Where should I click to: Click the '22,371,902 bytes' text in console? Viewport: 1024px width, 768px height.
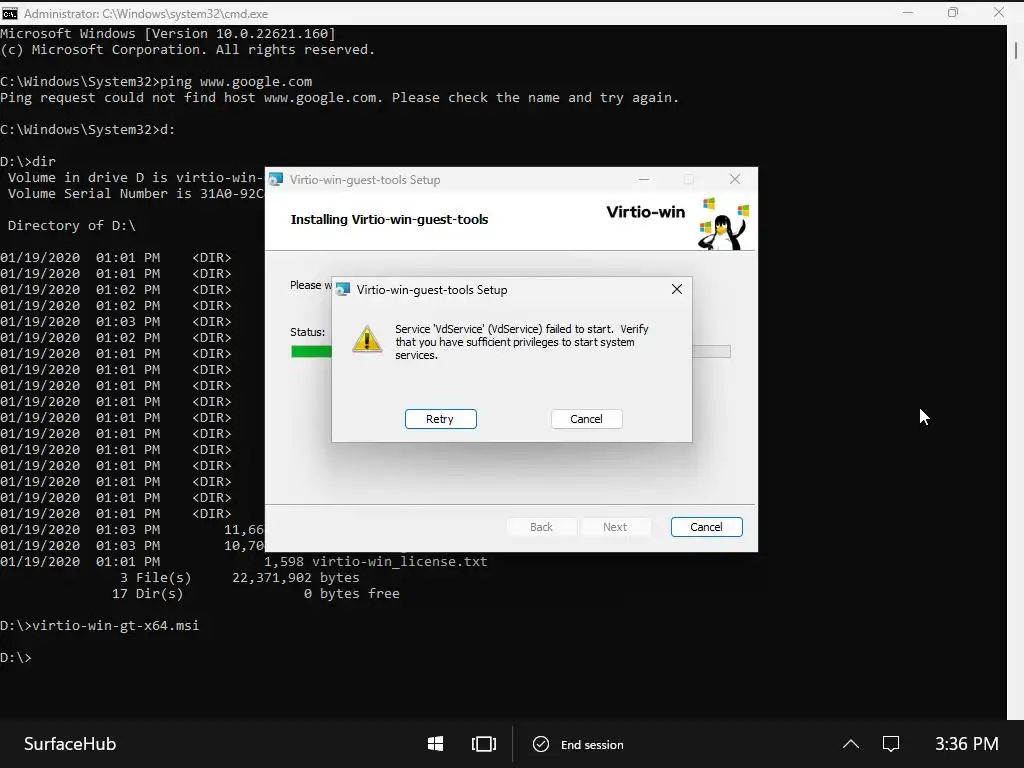click(296, 578)
